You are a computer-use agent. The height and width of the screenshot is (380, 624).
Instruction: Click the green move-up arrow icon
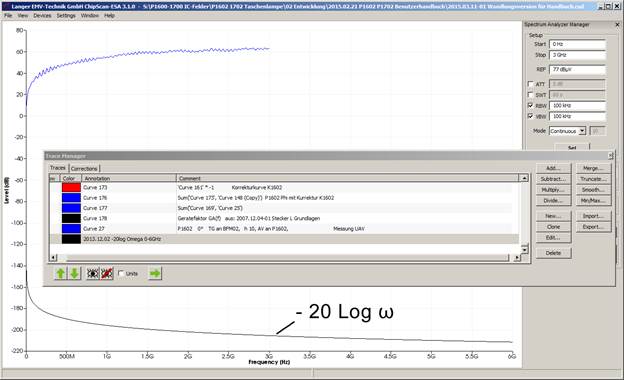pos(60,273)
